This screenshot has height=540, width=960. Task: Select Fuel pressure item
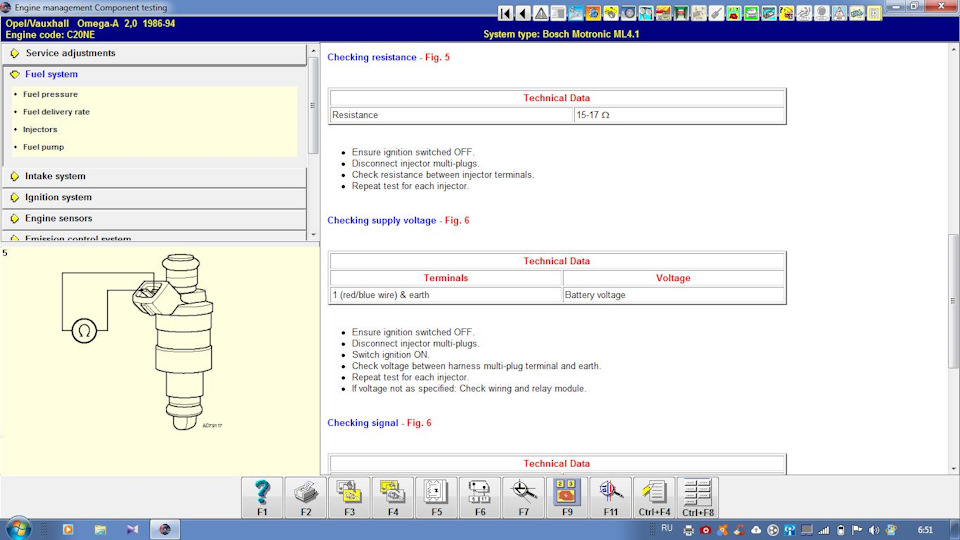coord(50,94)
